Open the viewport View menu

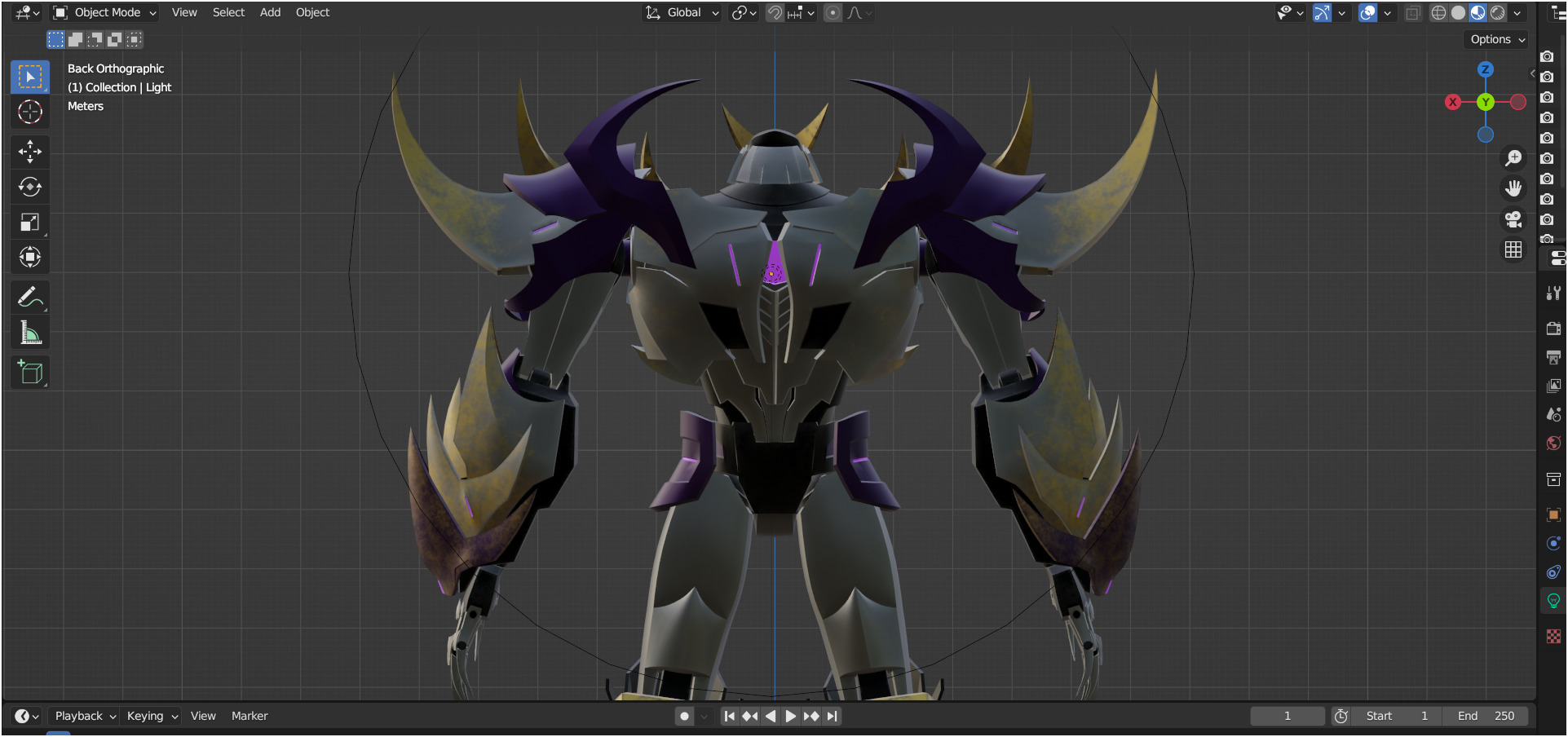click(x=184, y=12)
